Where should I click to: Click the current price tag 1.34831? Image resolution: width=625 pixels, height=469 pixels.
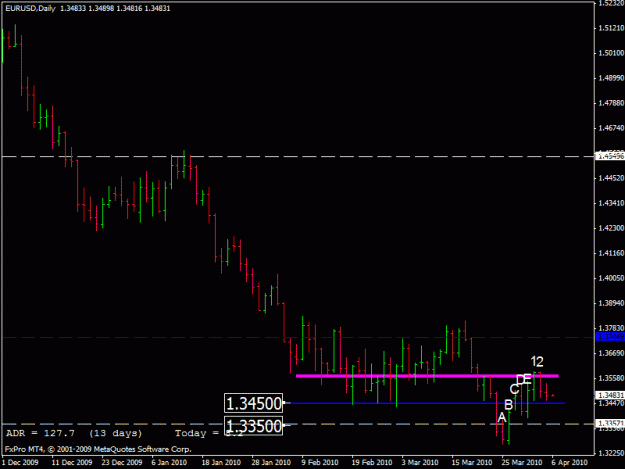tap(610, 395)
